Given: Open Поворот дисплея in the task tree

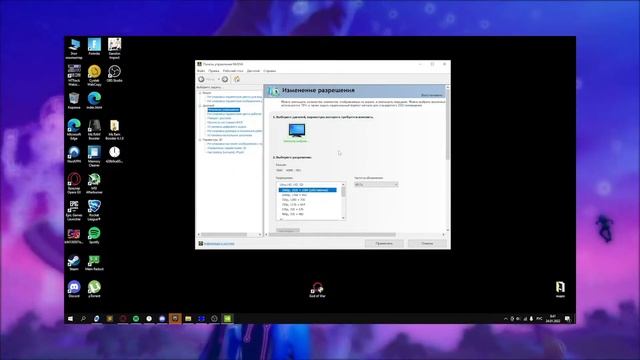Looking at the screenshot, I should pos(219,118).
